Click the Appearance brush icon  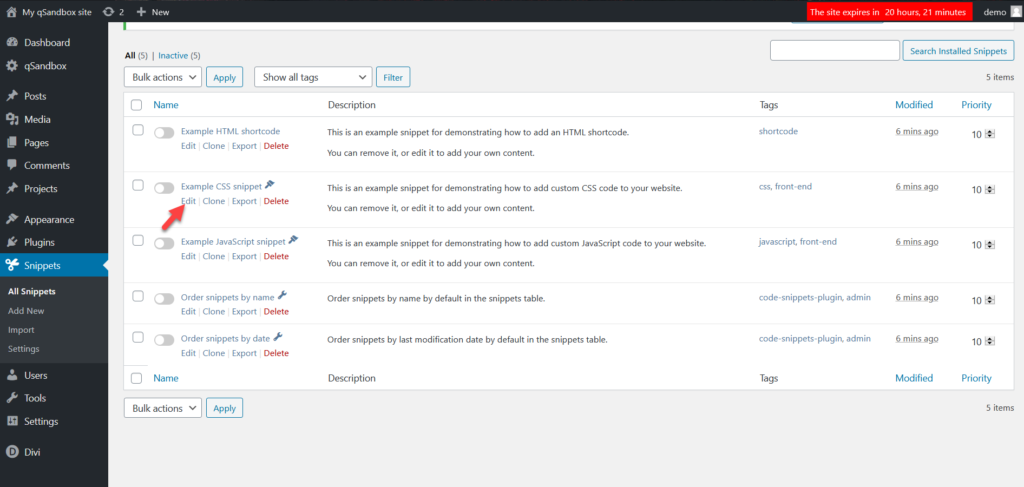pos(12,219)
